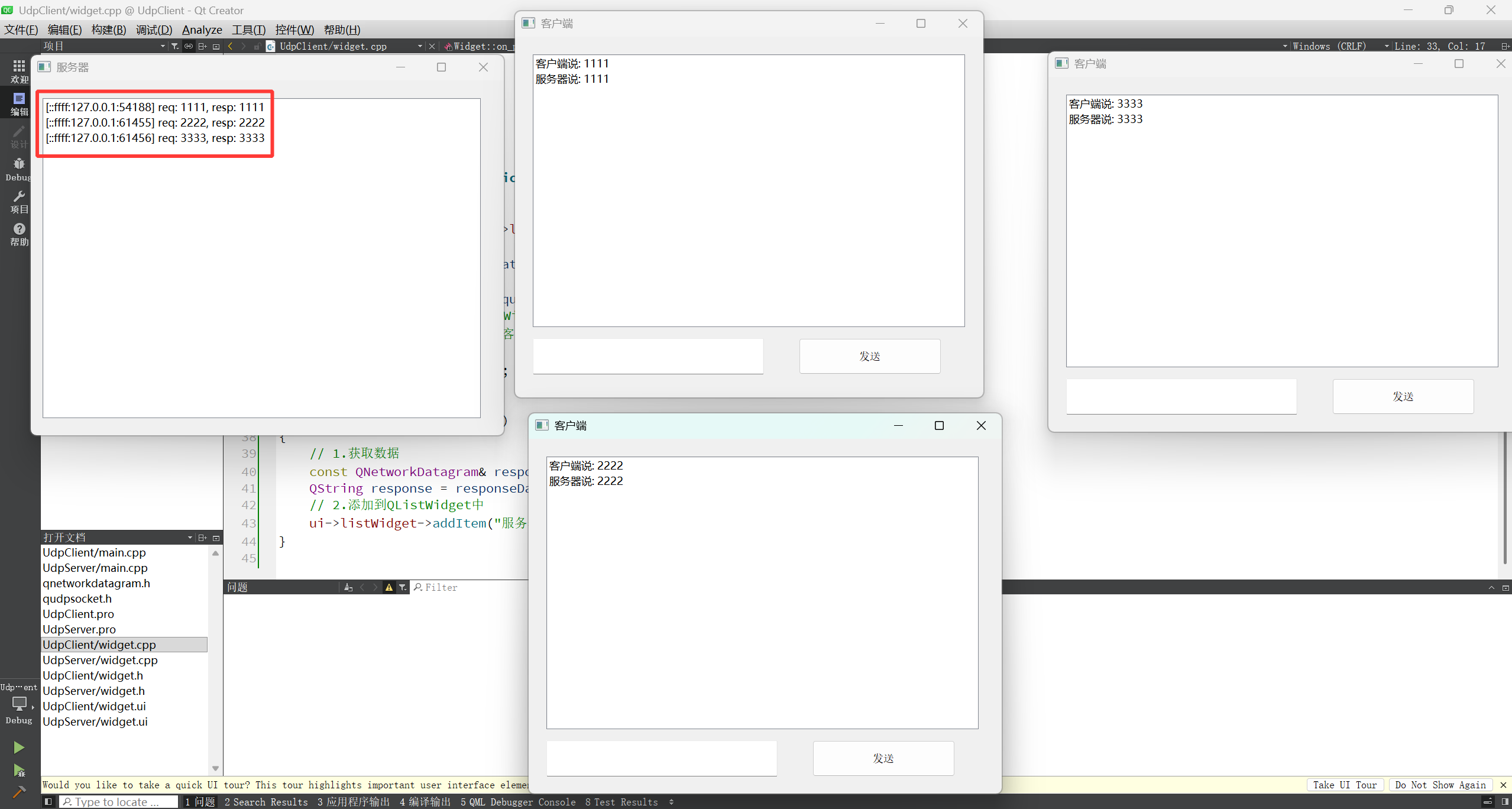Click the open documents list scrollbar down arrow

(215, 768)
